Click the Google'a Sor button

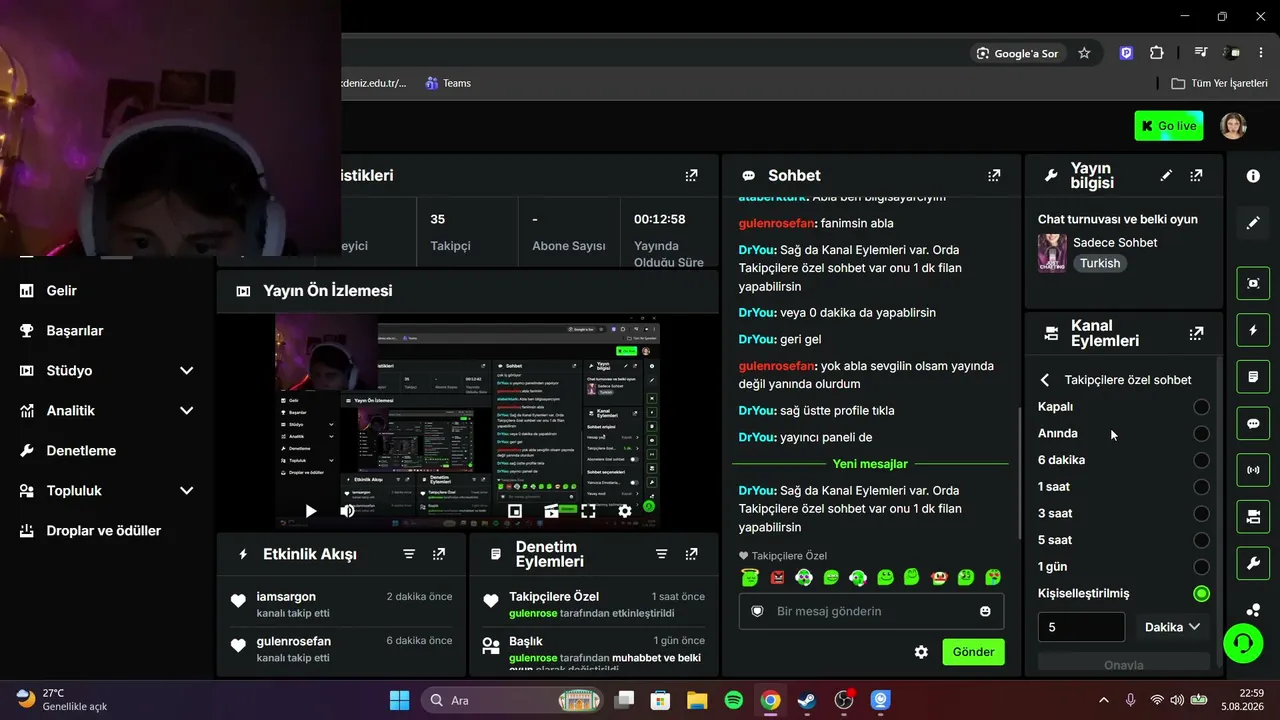pos(1017,53)
